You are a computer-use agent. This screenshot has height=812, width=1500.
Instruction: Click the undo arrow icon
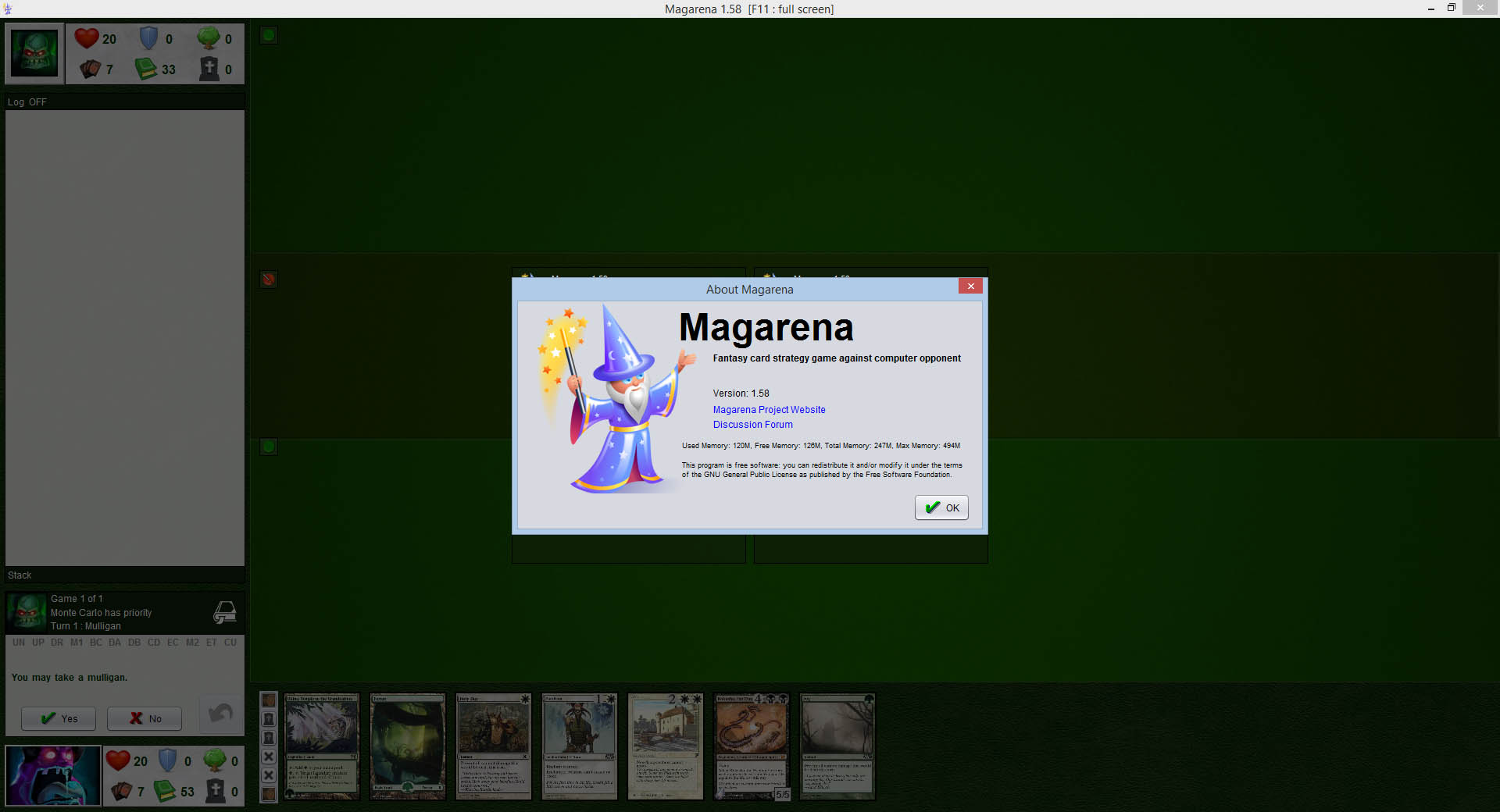[x=221, y=714]
